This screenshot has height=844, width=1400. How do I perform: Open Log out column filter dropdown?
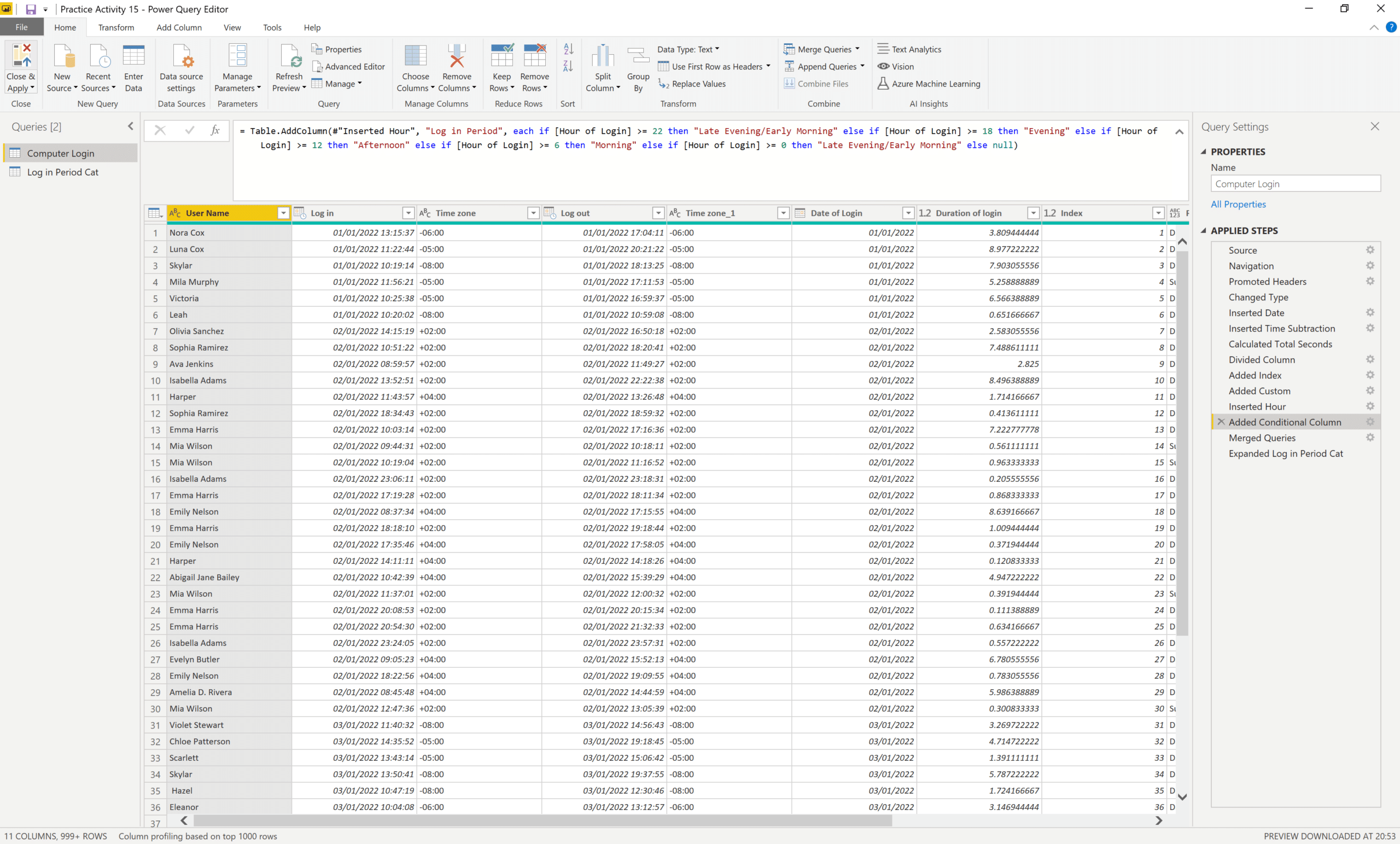click(x=658, y=213)
